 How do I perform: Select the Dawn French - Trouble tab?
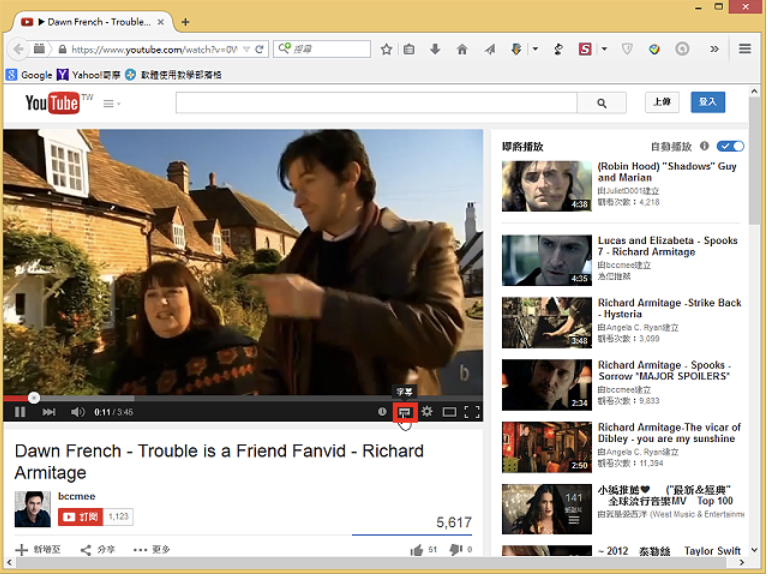[x=93, y=22]
